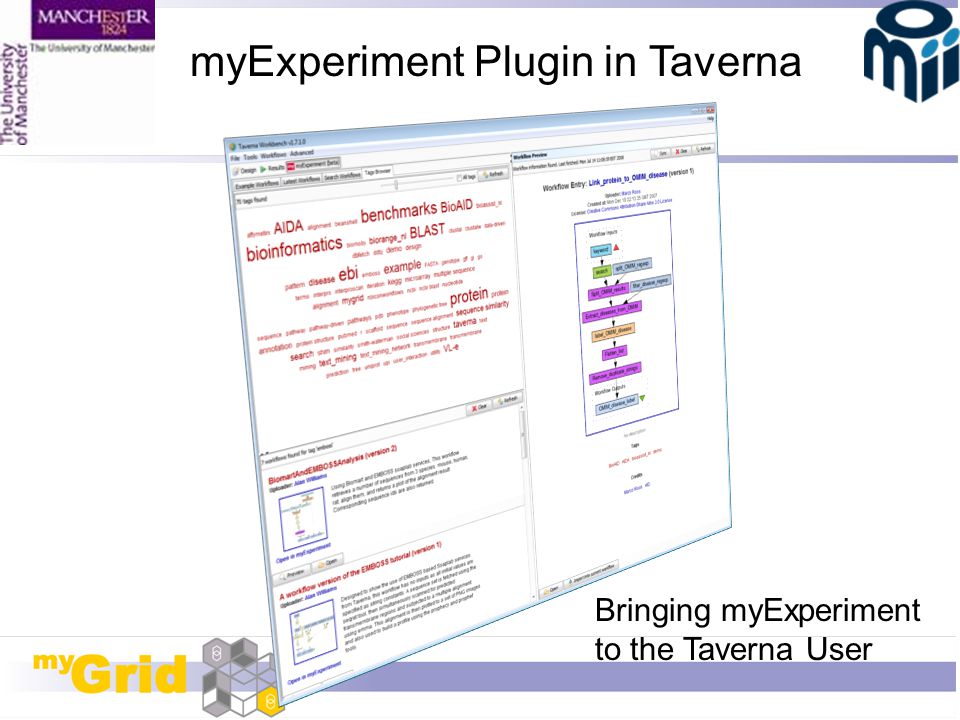Select the example tag
This screenshot has width=960, height=720.
click(x=402, y=267)
